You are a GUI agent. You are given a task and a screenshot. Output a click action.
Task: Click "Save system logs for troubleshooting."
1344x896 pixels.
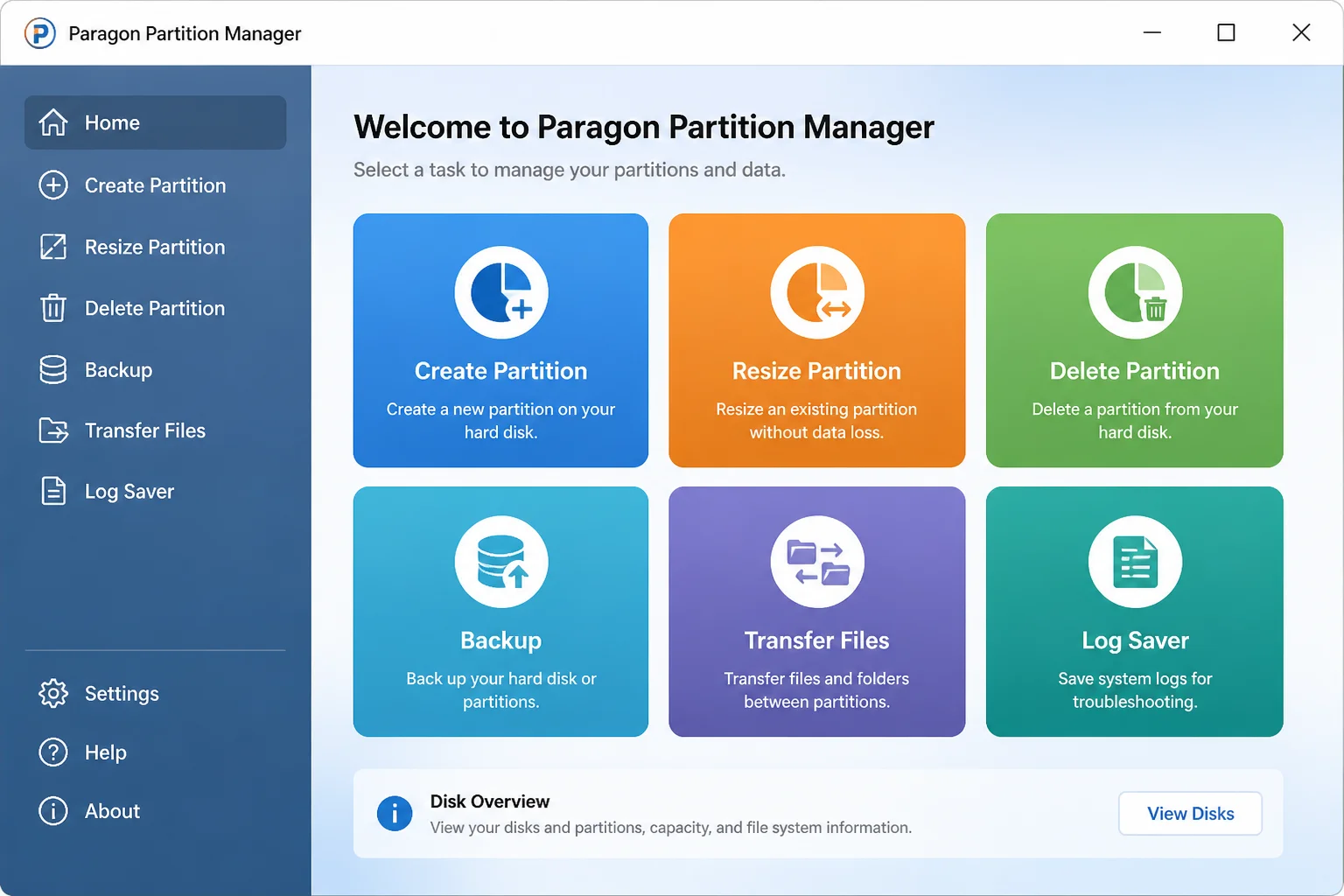pyautogui.click(x=1135, y=690)
